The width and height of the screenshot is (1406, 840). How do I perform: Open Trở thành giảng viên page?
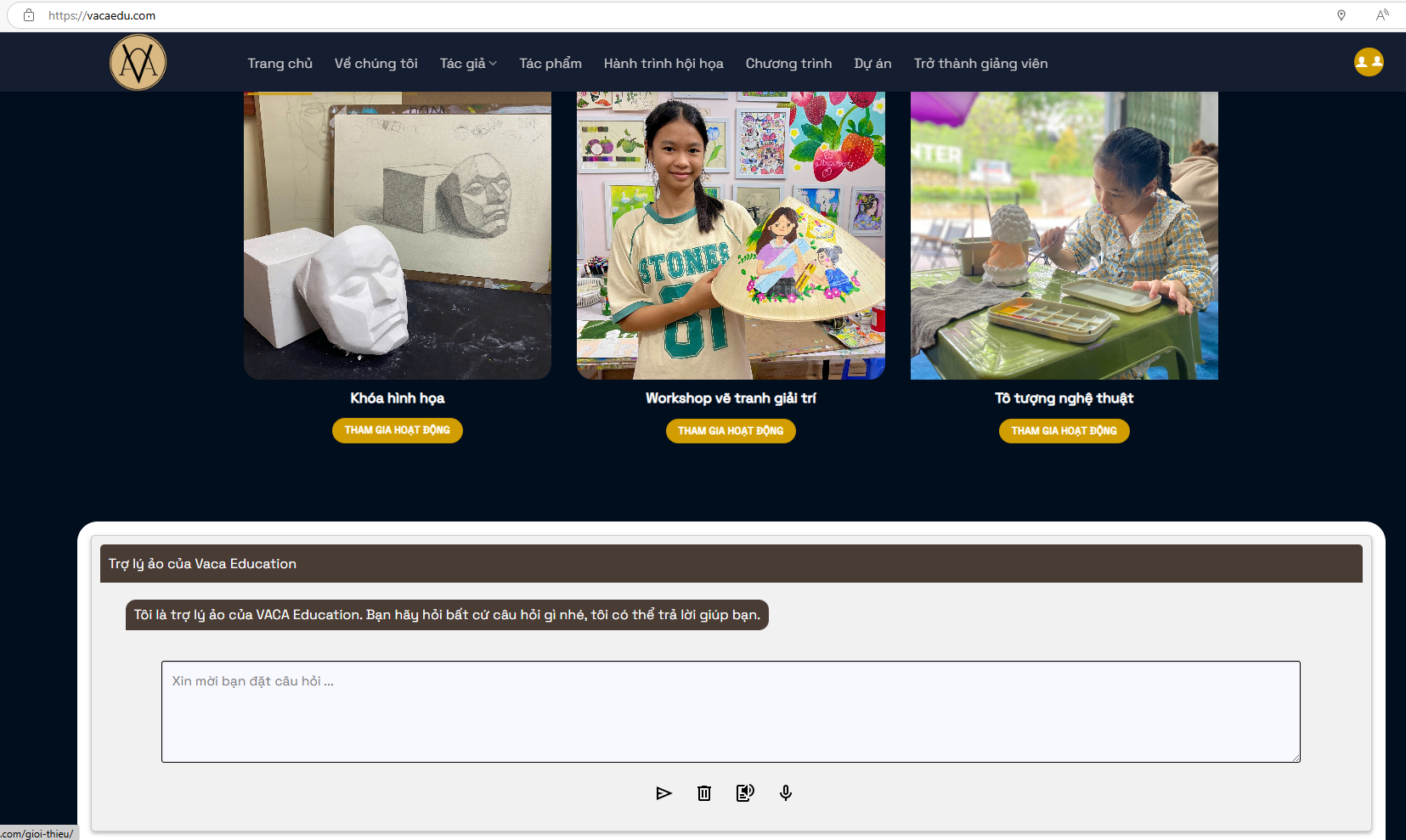tap(981, 64)
